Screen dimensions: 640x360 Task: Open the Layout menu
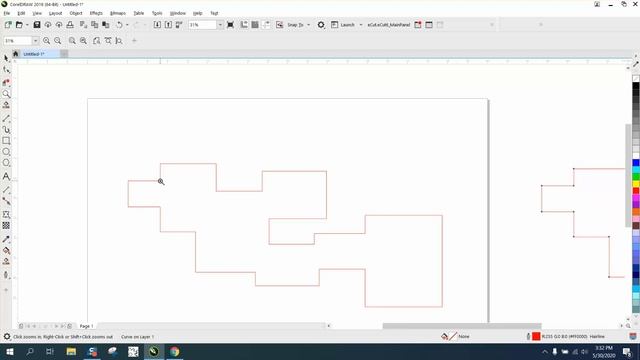(x=56, y=13)
